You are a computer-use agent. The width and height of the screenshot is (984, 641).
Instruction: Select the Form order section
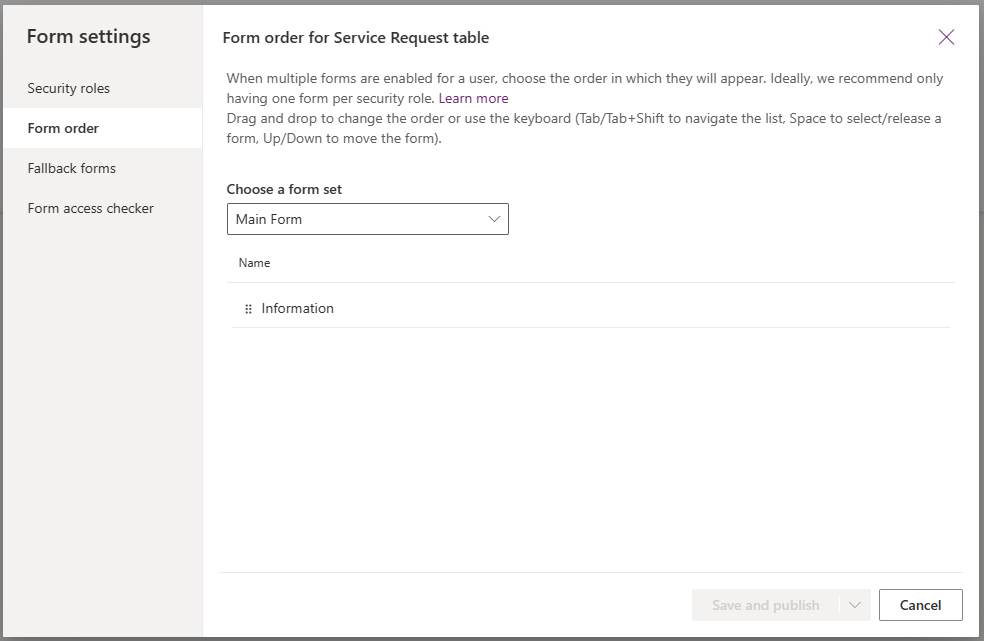tap(63, 128)
